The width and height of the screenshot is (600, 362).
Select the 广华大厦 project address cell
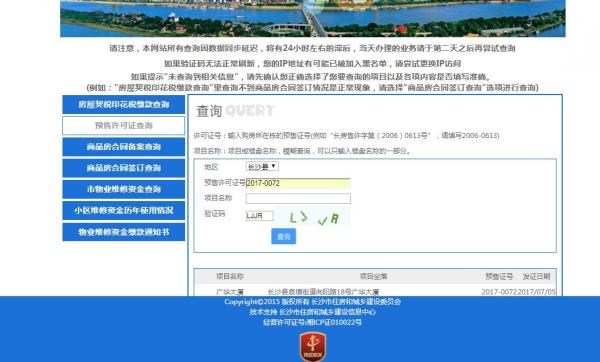click(323, 292)
